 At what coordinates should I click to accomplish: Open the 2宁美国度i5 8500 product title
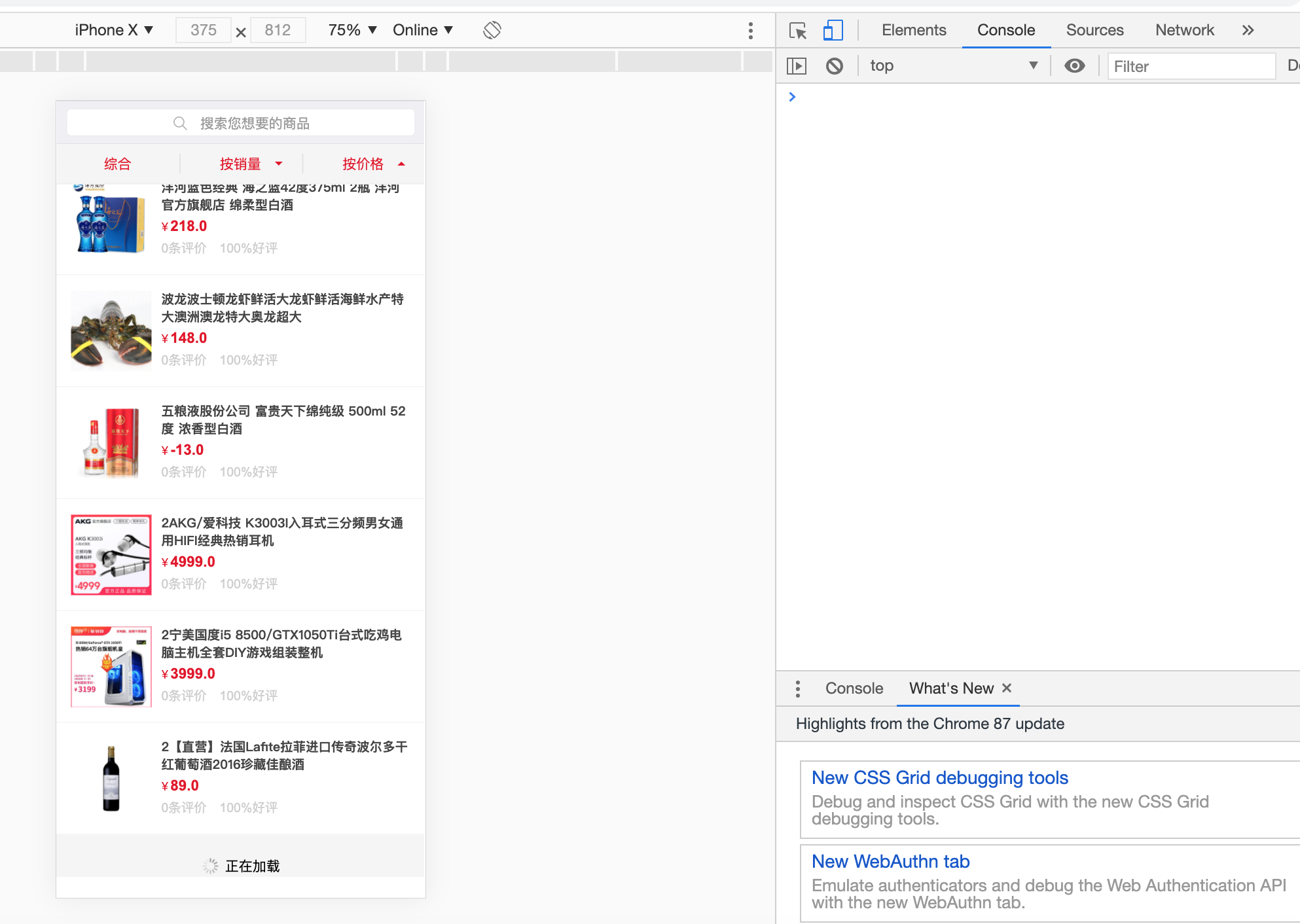pos(281,644)
